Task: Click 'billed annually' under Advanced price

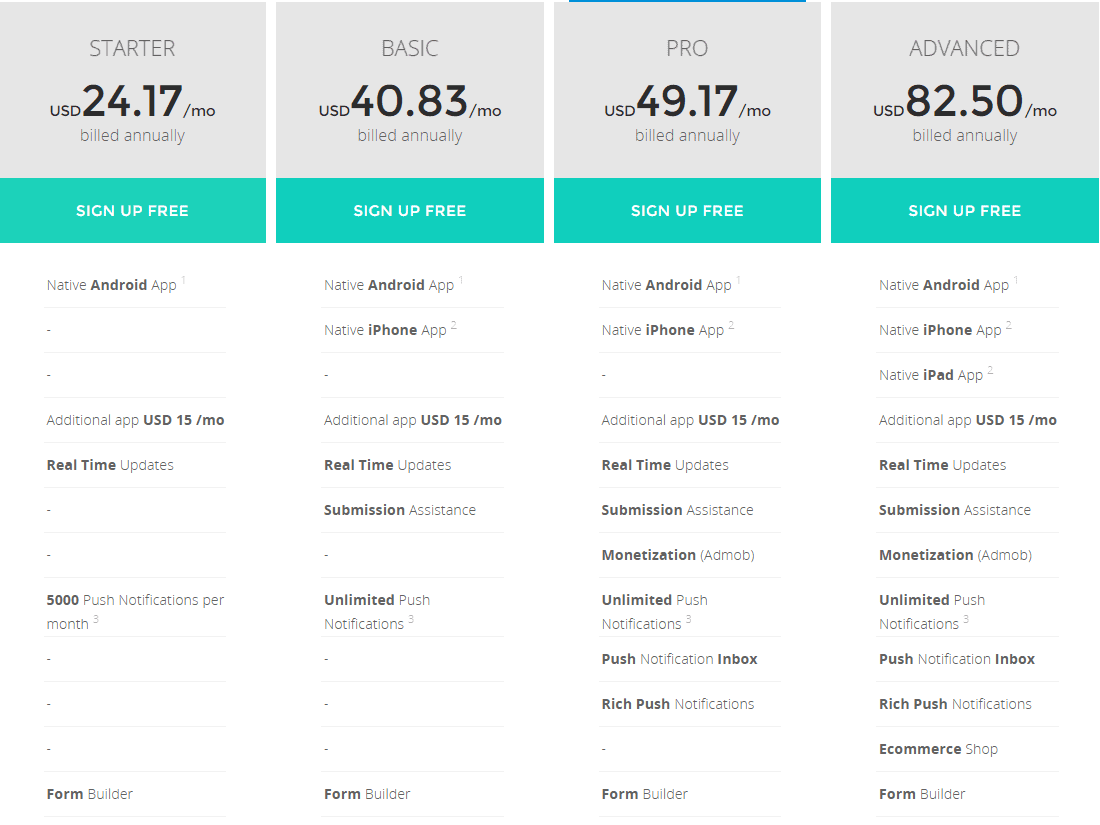Action: 965,135
